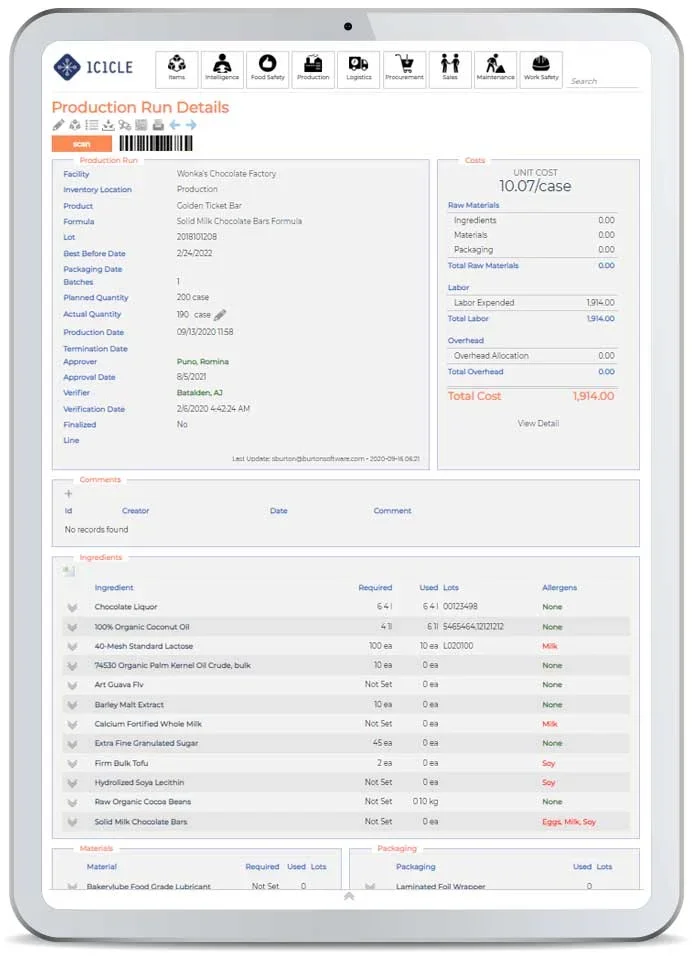This screenshot has height=957, width=692.
Task: Click the Search field
Action: 603,81
